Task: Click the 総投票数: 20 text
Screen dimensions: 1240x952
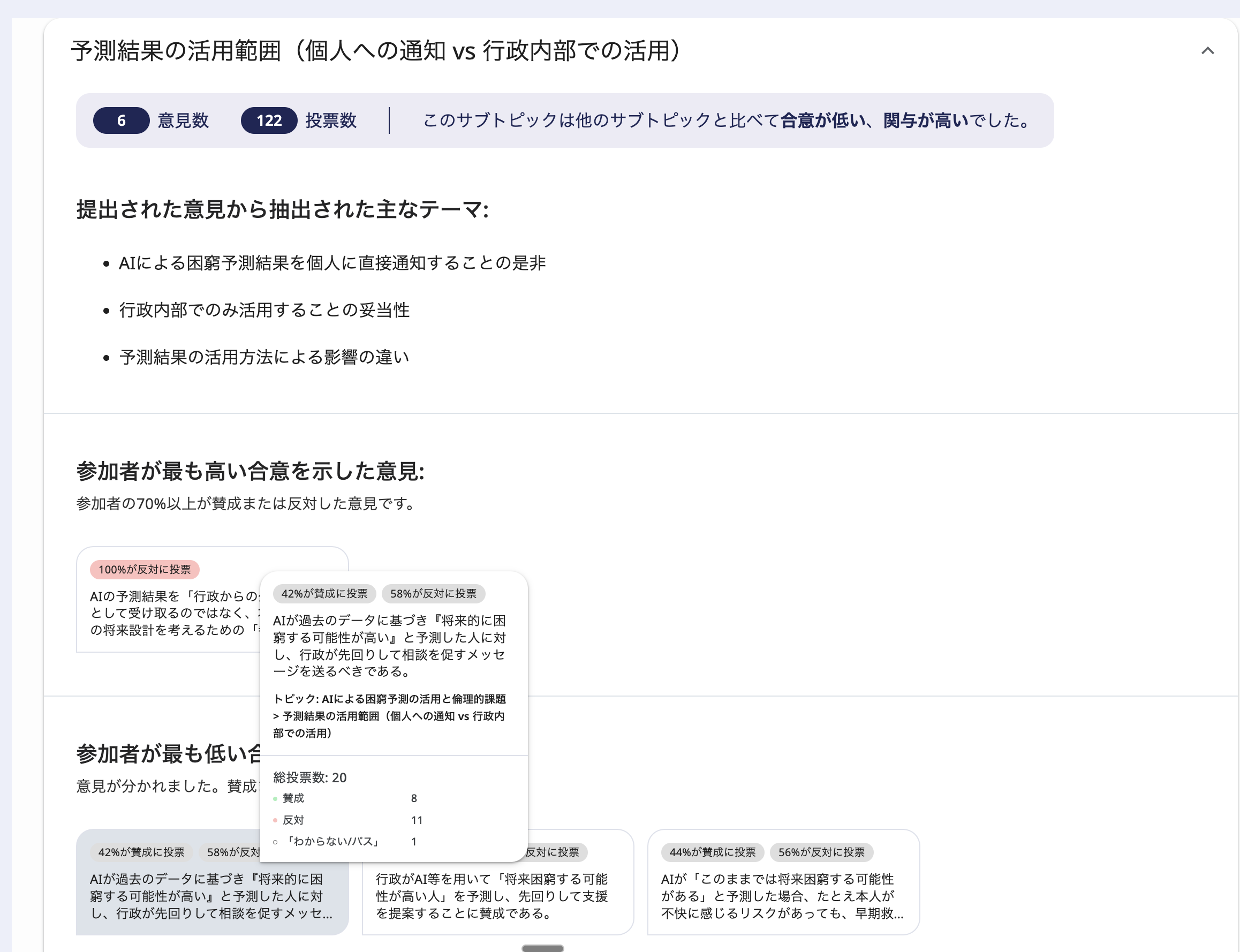Action: click(310, 777)
